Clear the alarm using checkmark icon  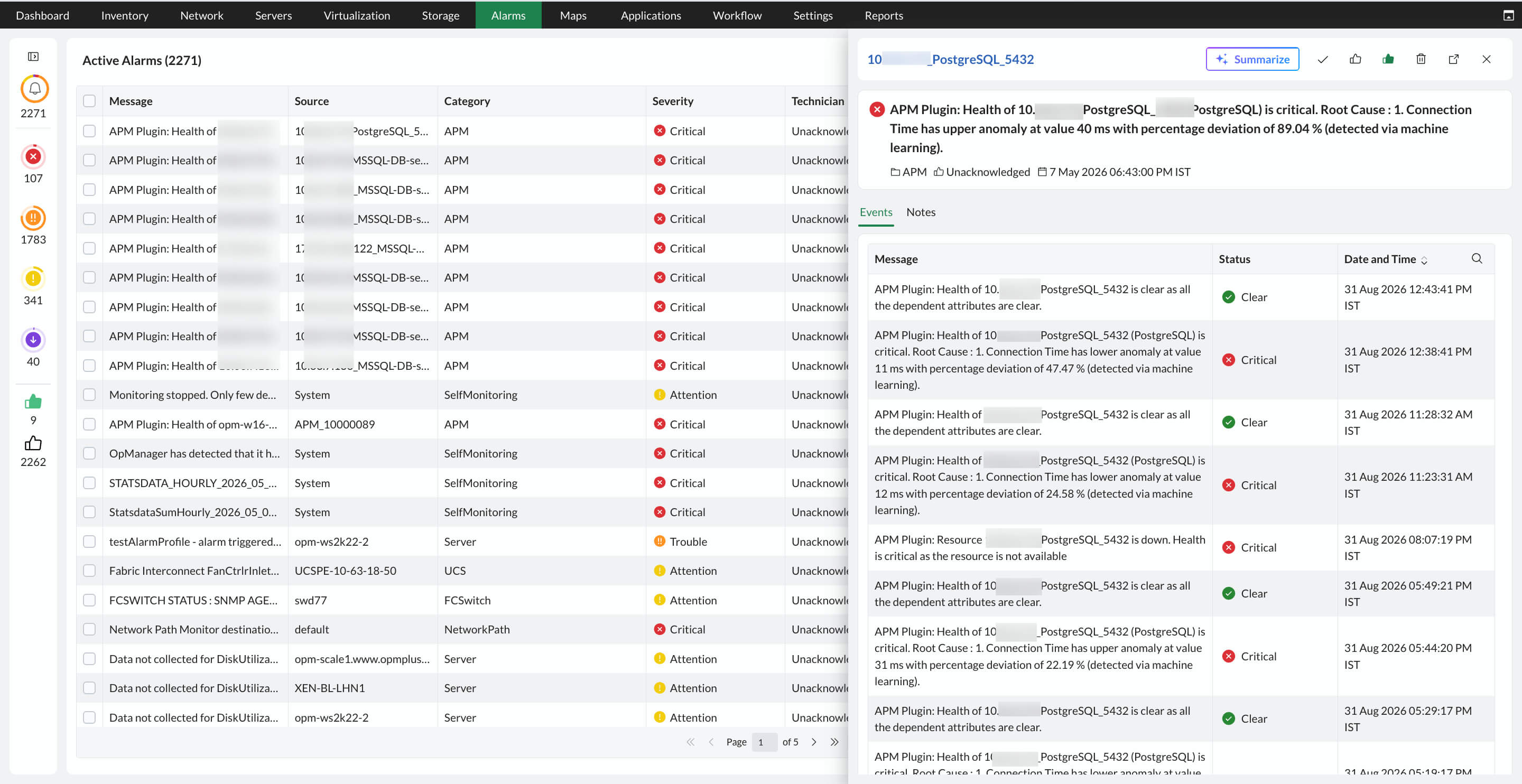[x=1322, y=59]
